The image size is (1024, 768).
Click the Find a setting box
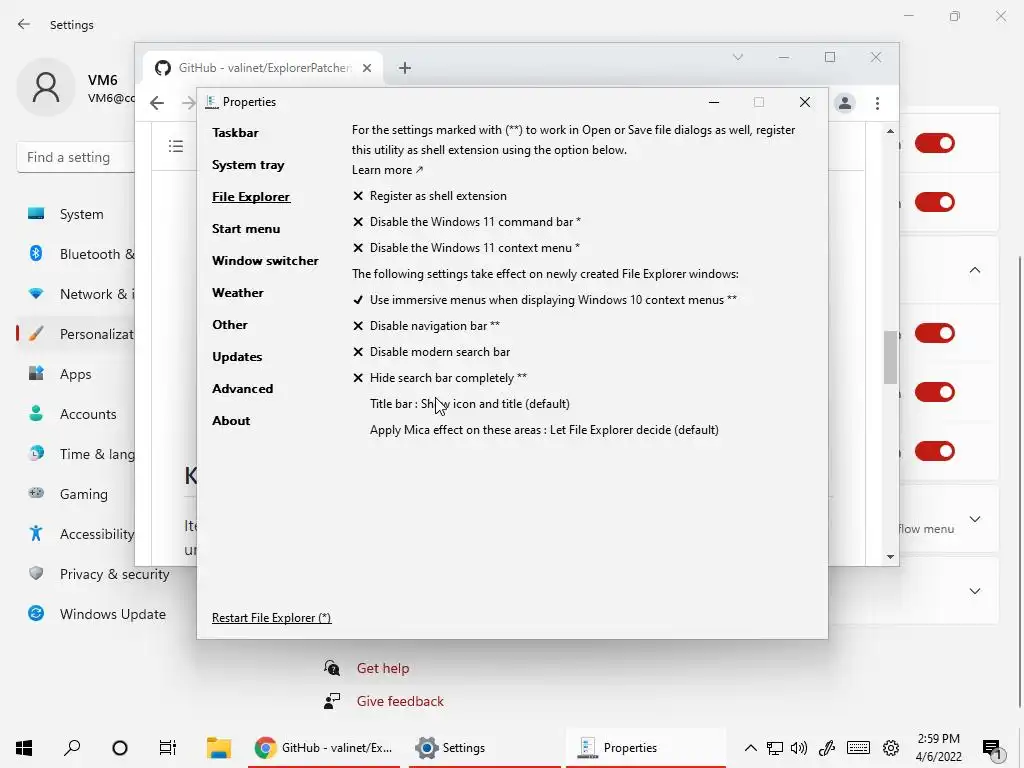tap(76, 157)
